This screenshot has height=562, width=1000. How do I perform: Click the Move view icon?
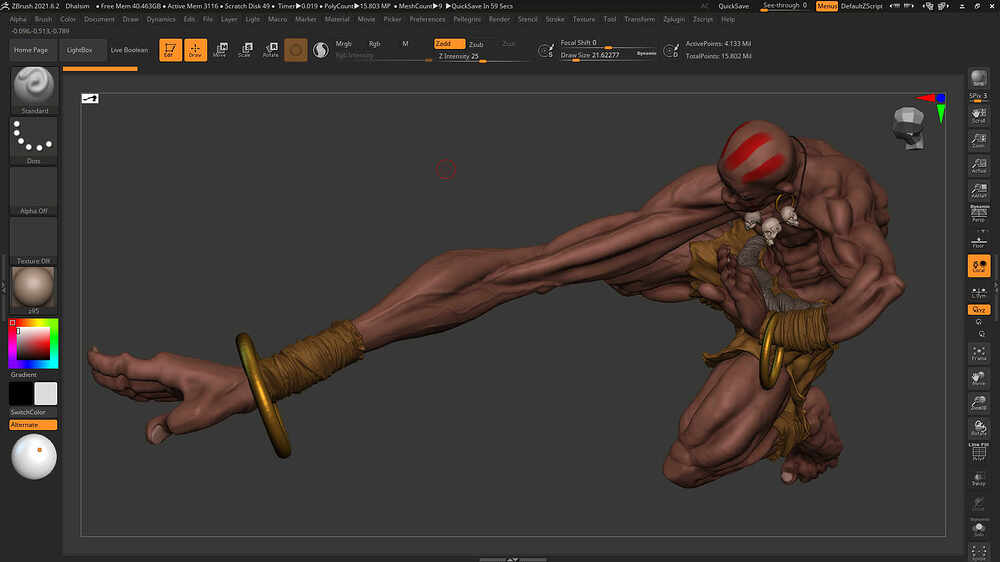coord(978,378)
